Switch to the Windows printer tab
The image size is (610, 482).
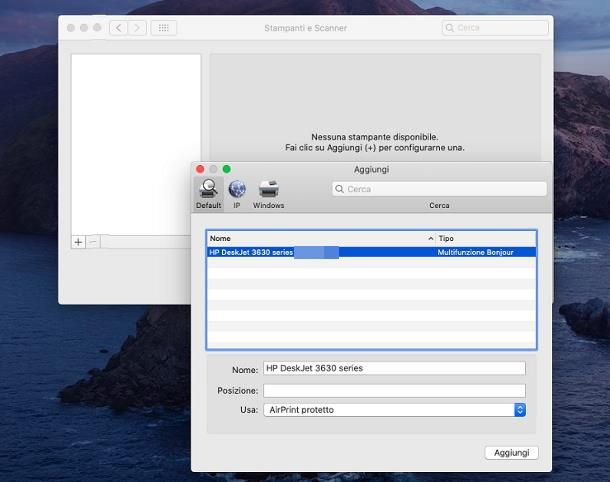pos(268,189)
